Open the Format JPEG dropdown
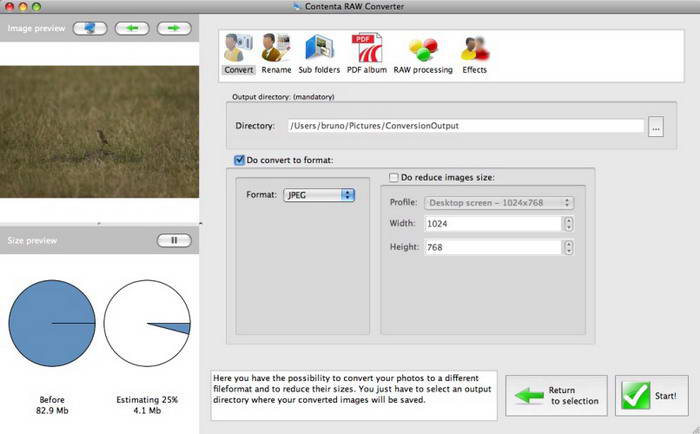The image size is (700, 434). pyautogui.click(x=319, y=195)
